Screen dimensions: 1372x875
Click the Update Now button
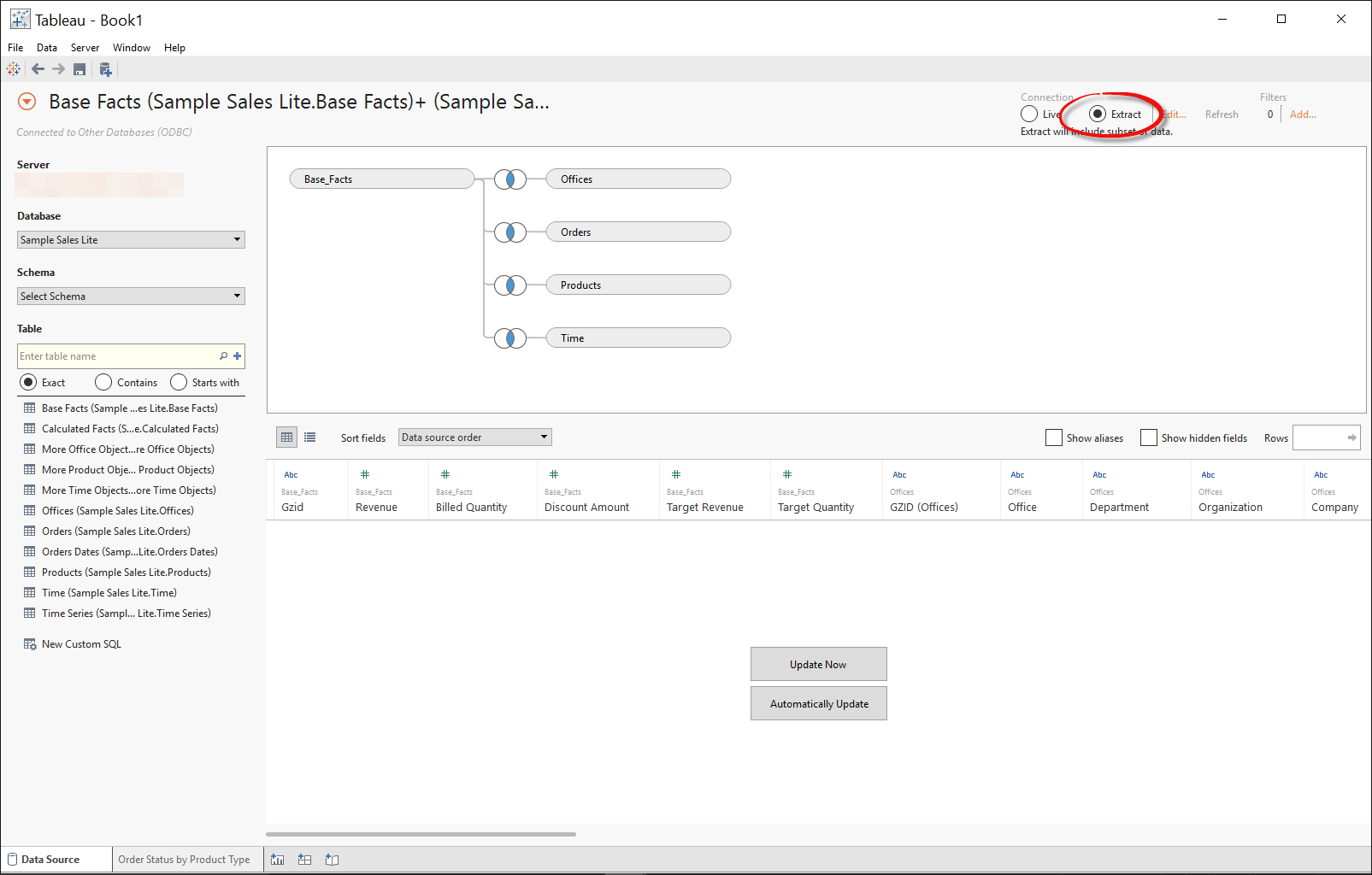819,665
